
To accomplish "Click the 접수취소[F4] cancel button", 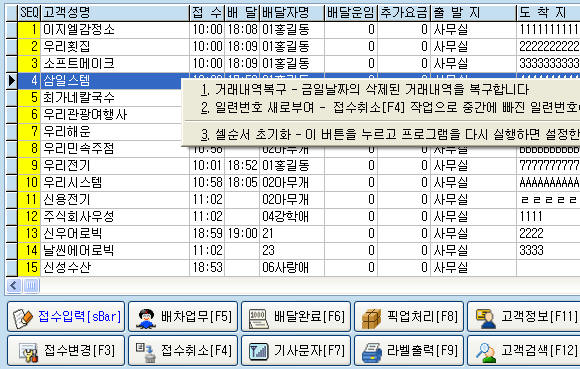I will tap(183, 351).
